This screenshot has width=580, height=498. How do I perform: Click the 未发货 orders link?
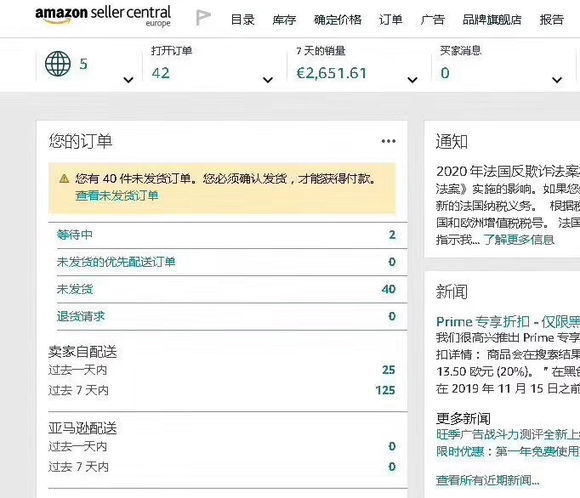(x=75, y=289)
